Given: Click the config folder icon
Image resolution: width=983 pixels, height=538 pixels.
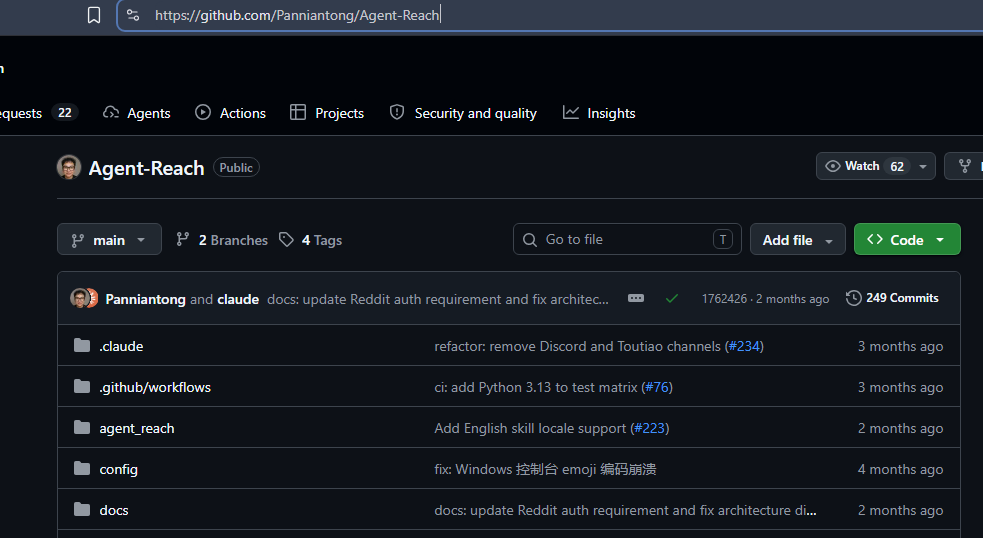Looking at the screenshot, I should pyautogui.click(x=82, y=468).
